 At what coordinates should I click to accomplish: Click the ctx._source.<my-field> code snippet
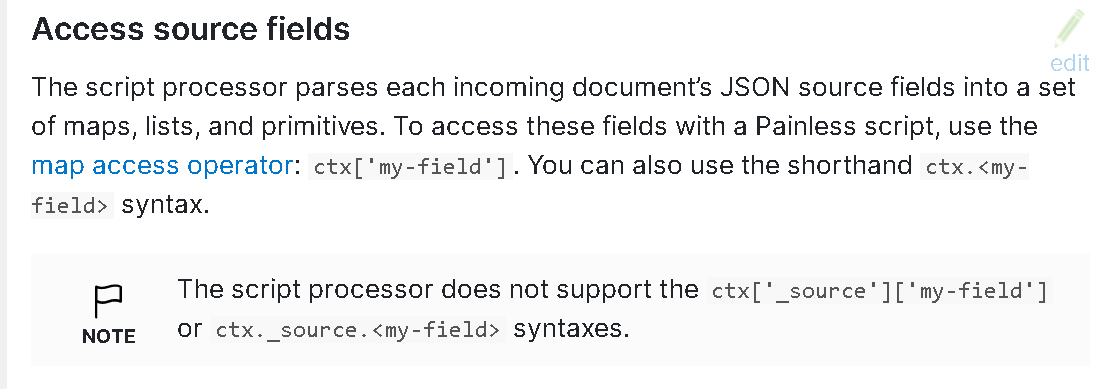(x=358, y=329)
